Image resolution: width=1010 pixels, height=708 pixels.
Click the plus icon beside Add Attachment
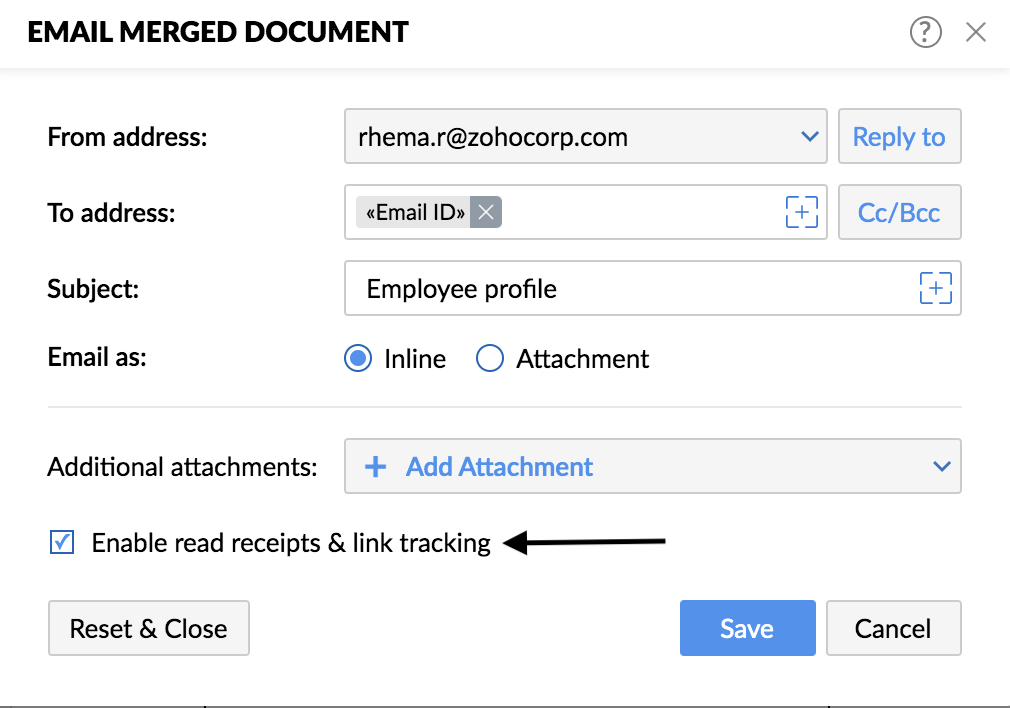tap(376, 466)
